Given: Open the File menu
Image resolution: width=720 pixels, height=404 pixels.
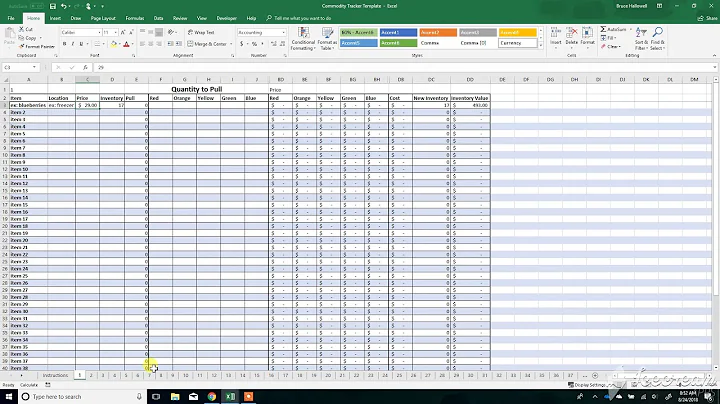Looking at the screenshot, I should pos(11,18).
